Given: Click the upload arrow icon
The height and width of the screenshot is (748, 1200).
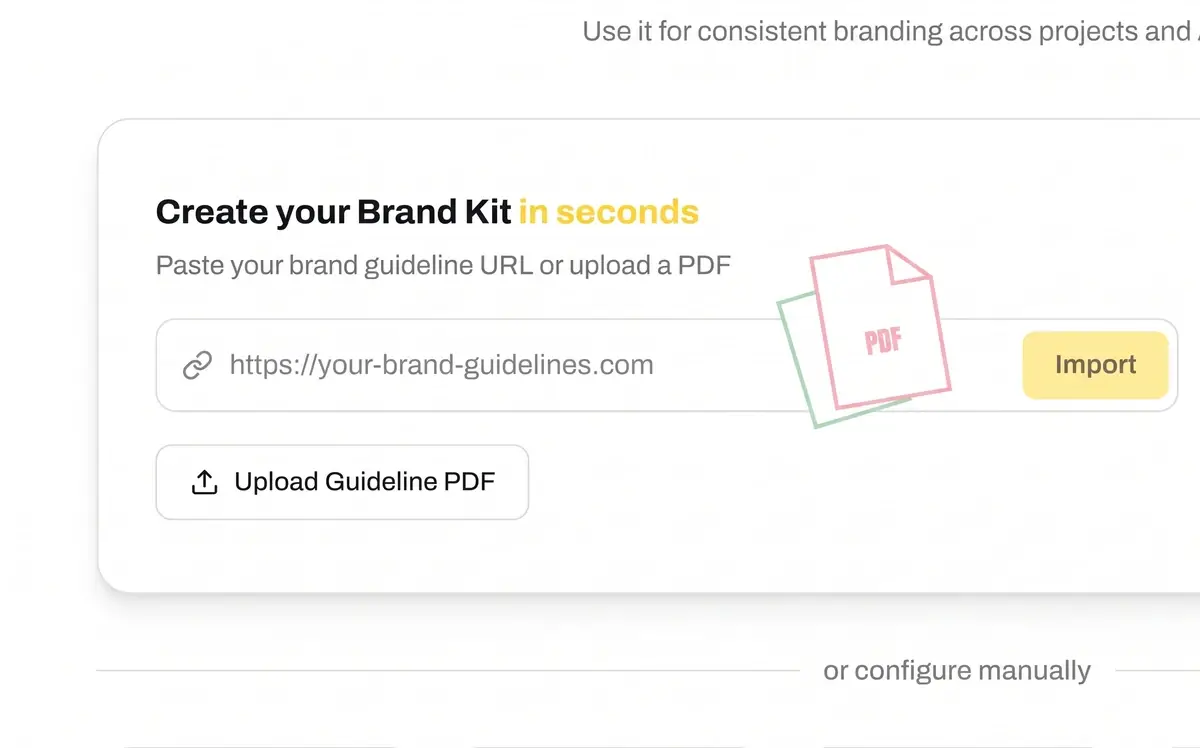Looking at the screenshot, I should [204, 482].
